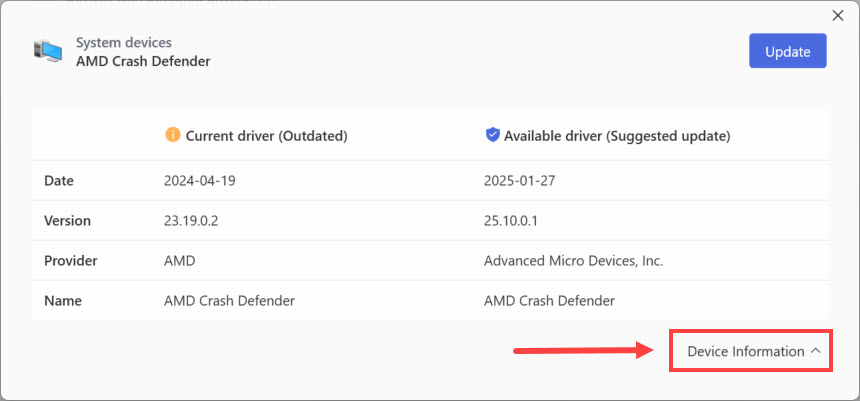Click the AMD Crash Defender dialog title
Viewport: 860px width, 401px height.
click(143, 61)
